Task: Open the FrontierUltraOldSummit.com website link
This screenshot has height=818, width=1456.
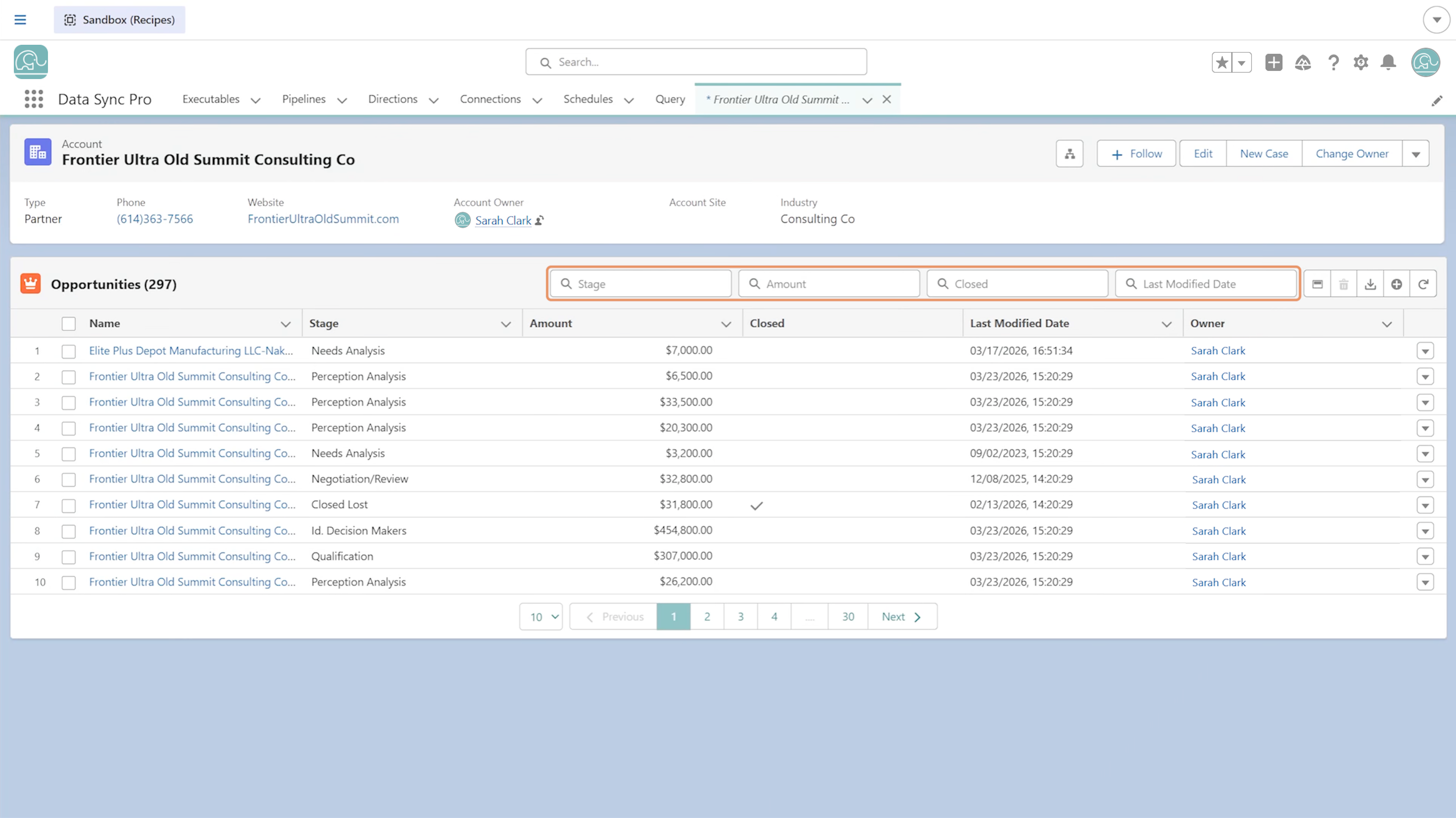Action: (x=323, y=219)
